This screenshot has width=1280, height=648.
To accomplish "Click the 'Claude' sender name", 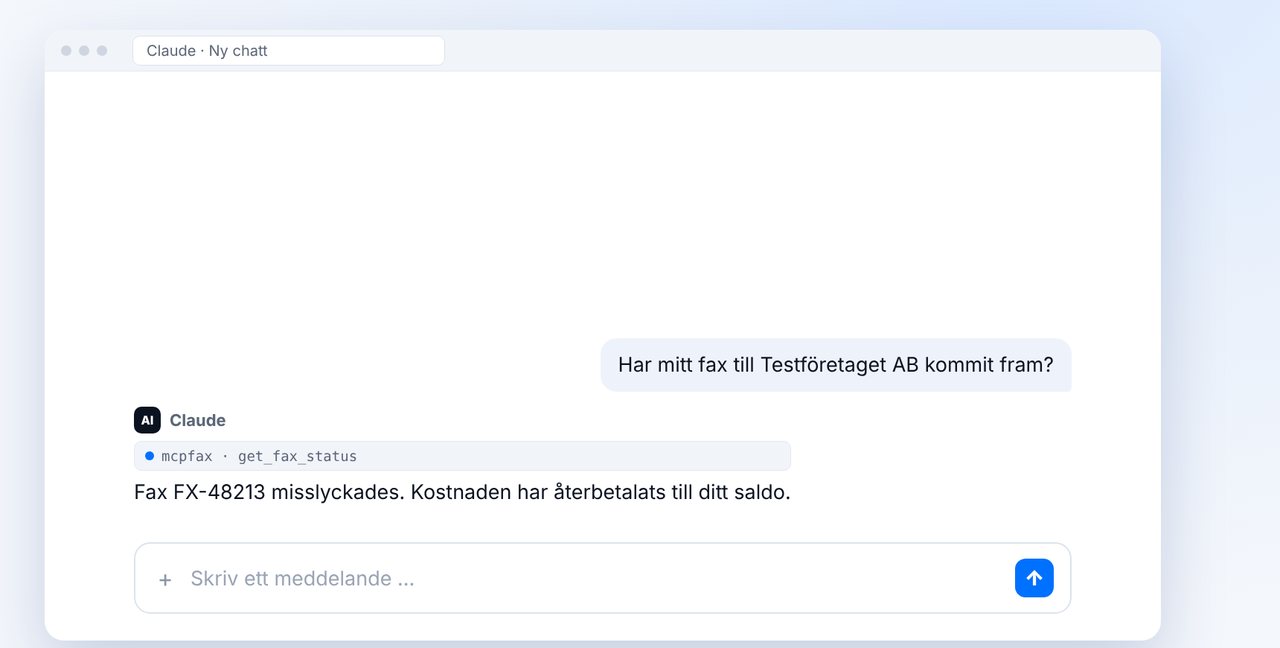I will 197,420.
